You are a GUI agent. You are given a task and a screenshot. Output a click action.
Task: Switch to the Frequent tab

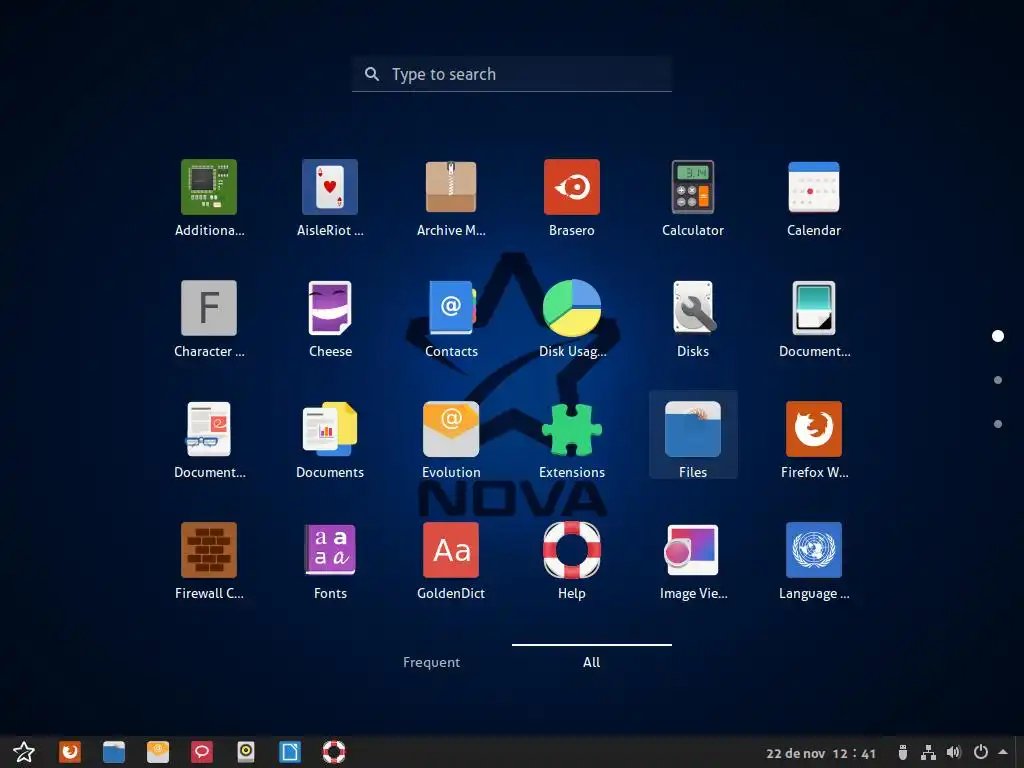pos(431,662)
